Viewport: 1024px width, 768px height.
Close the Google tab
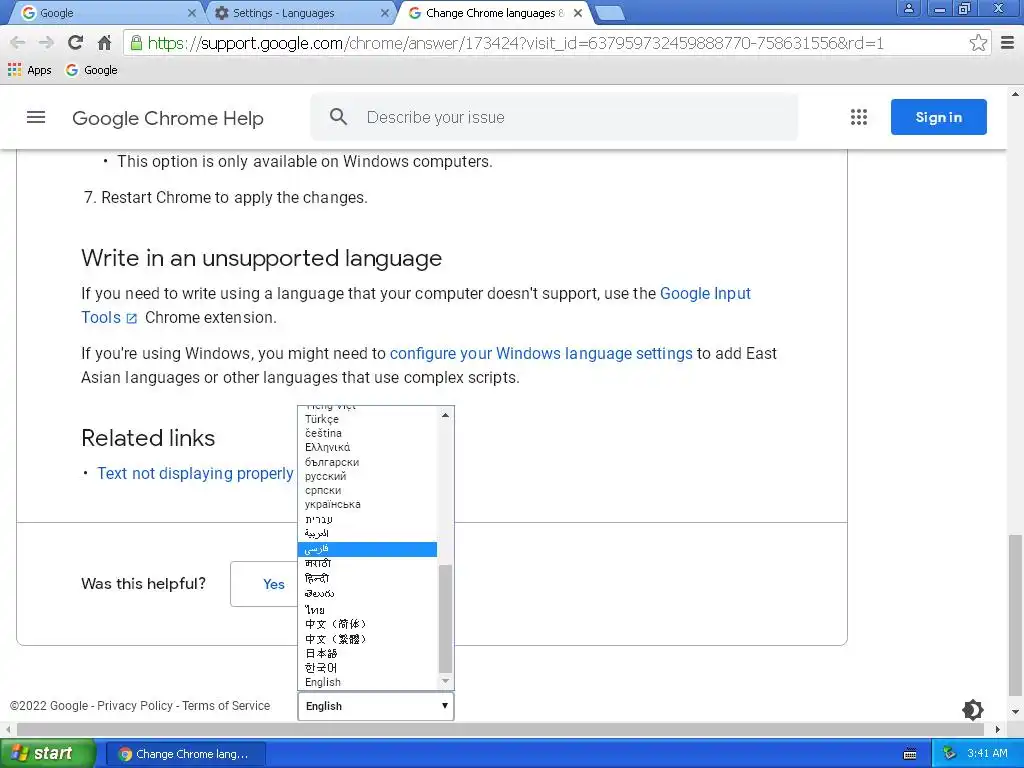pos(191,12)
